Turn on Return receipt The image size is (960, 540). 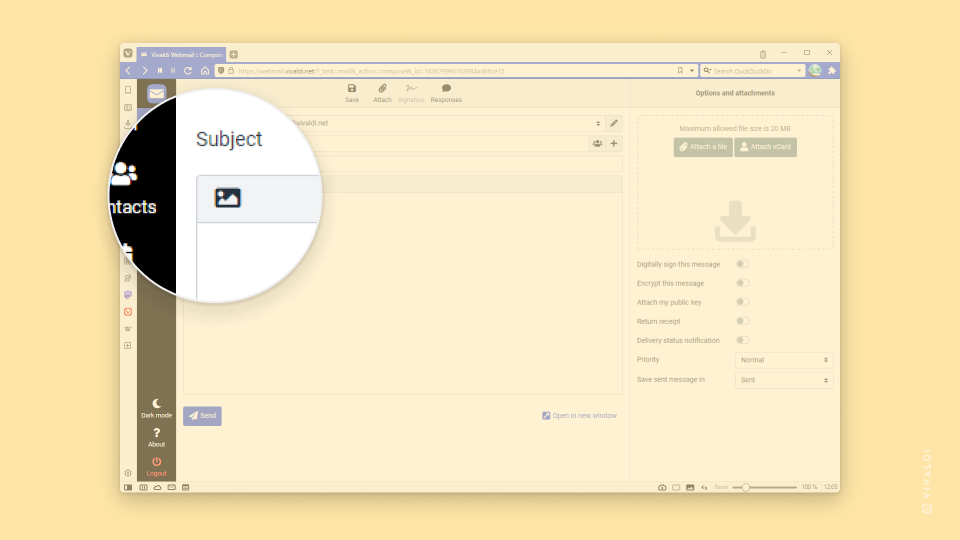743,321
